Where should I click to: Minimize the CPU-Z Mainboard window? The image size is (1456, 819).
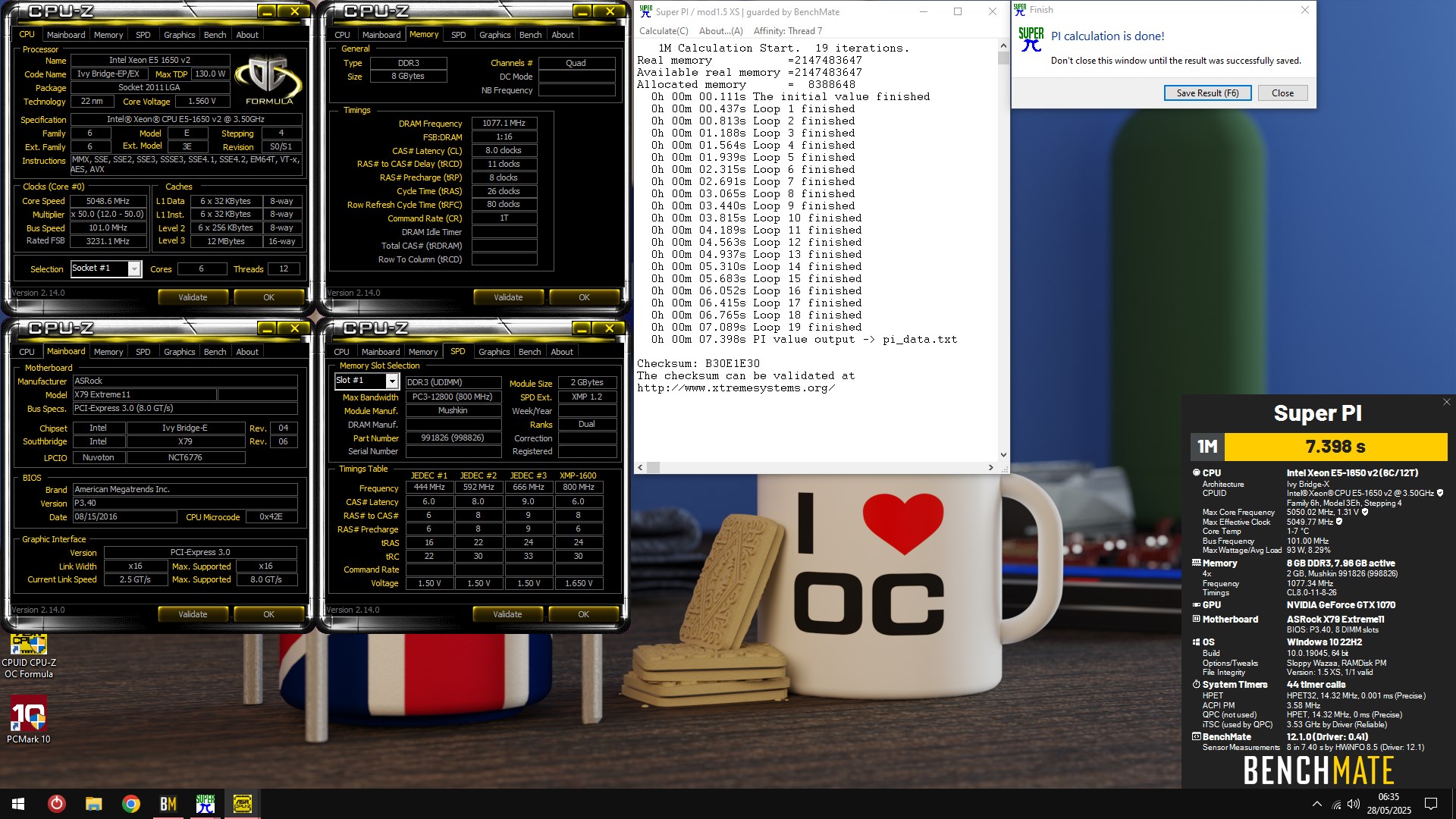[x=266, y=328]
